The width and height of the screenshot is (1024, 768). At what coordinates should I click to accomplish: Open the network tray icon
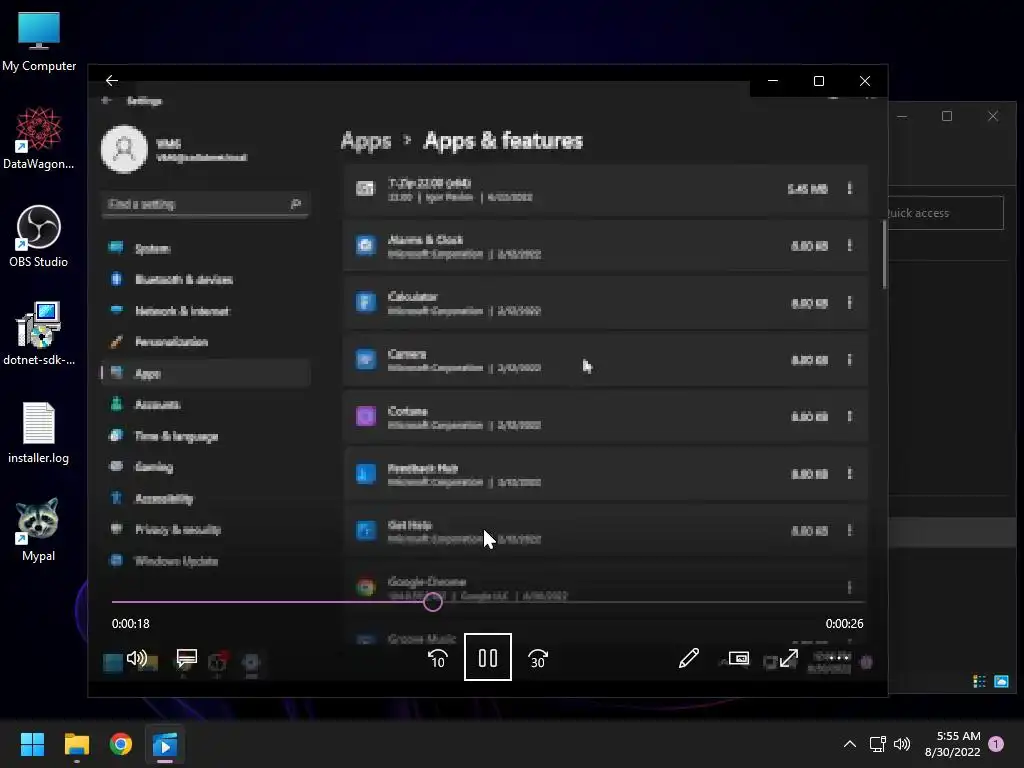[877, 744]
